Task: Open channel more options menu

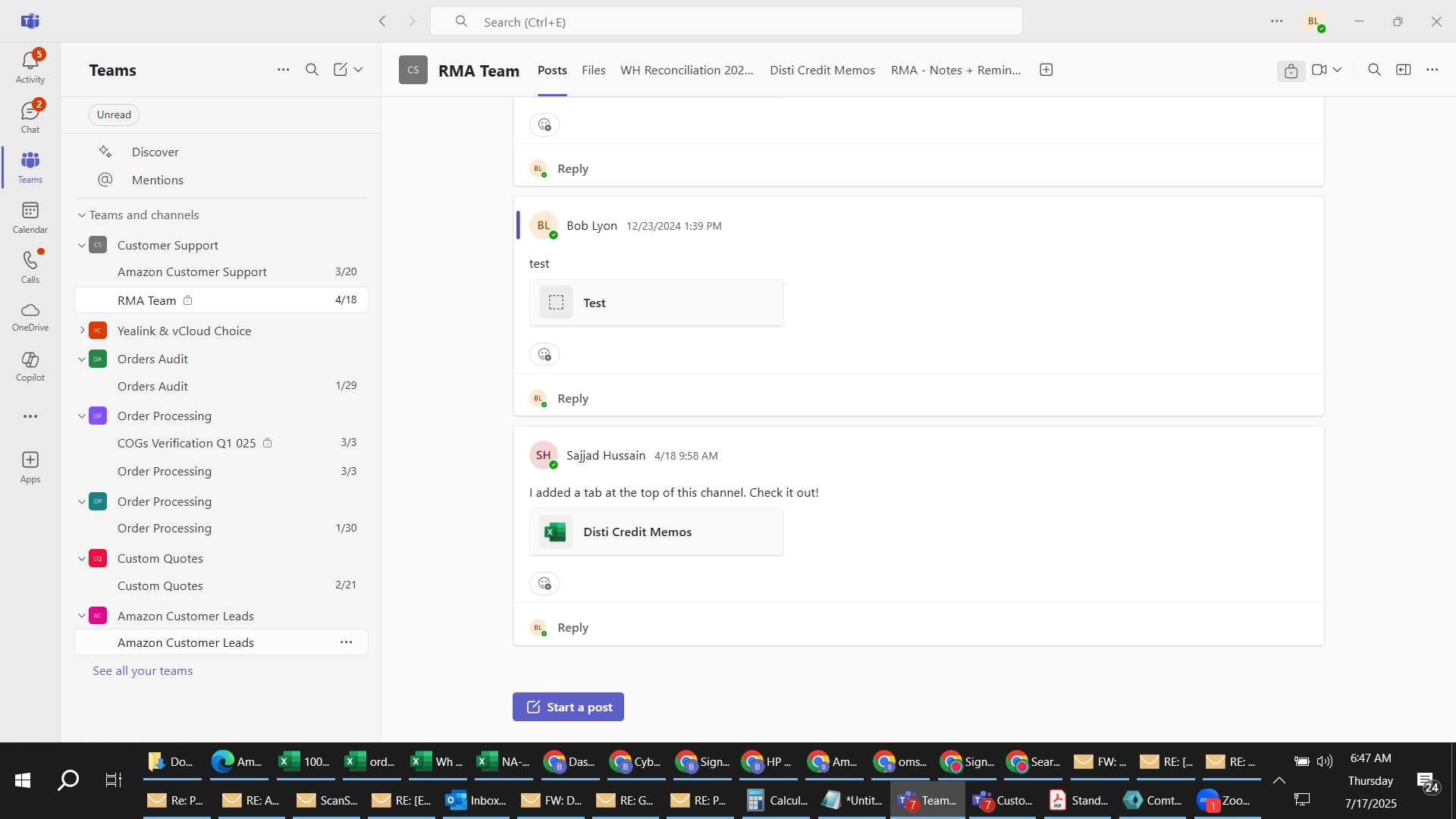Action: pos(1432,70)
